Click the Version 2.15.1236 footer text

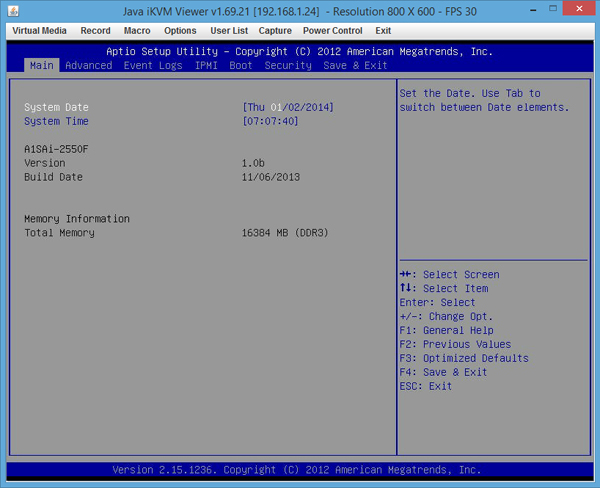tap(297, 470)
